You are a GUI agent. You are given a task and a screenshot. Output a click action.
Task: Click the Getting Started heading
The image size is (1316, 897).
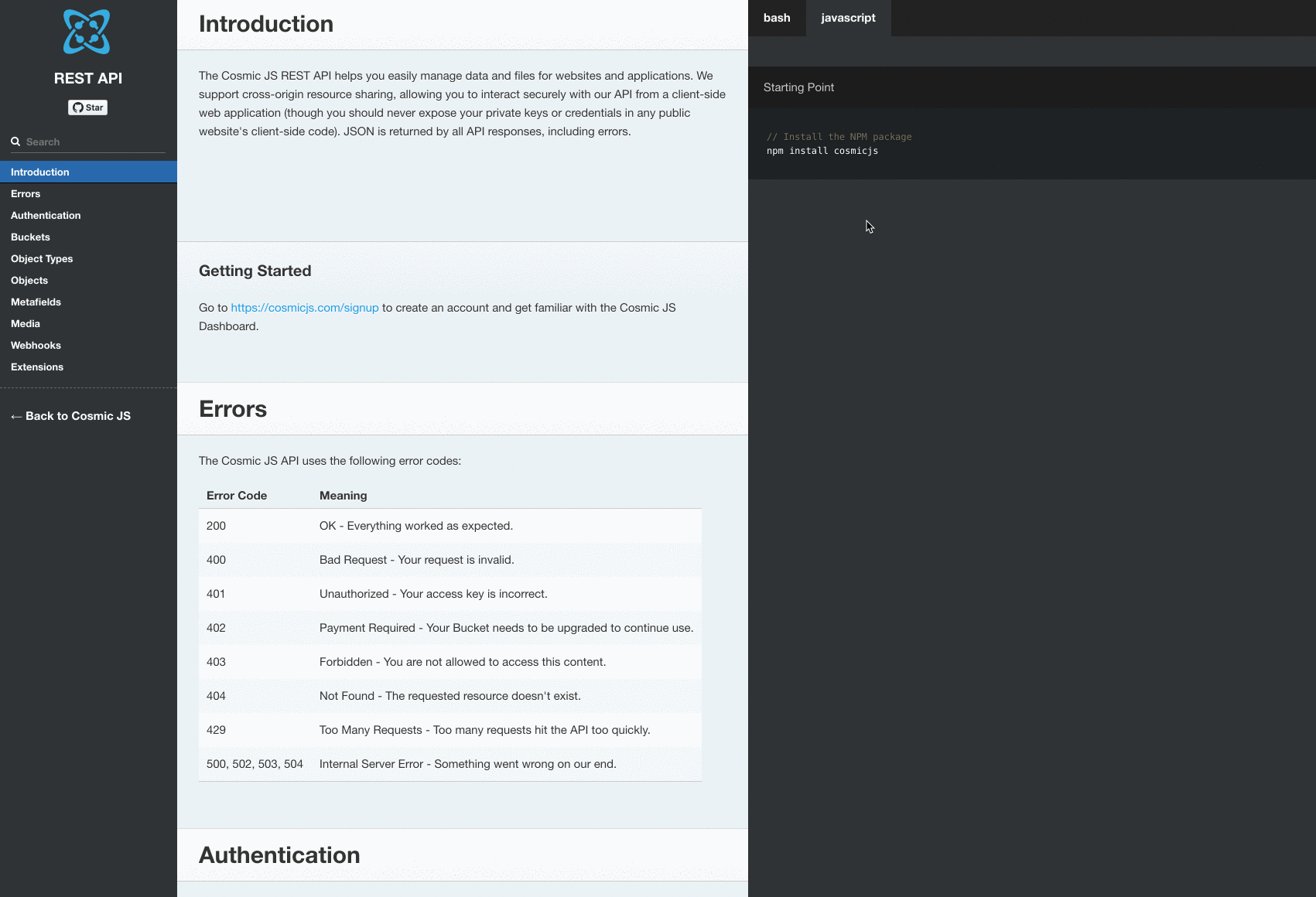point(255,271)
